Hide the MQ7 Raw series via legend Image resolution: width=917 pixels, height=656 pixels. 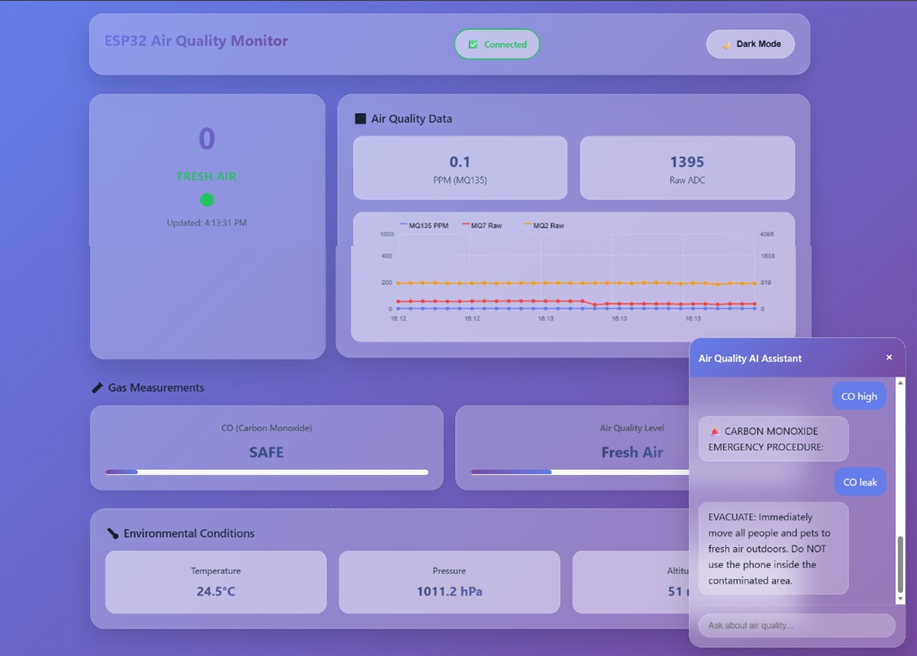482,226
